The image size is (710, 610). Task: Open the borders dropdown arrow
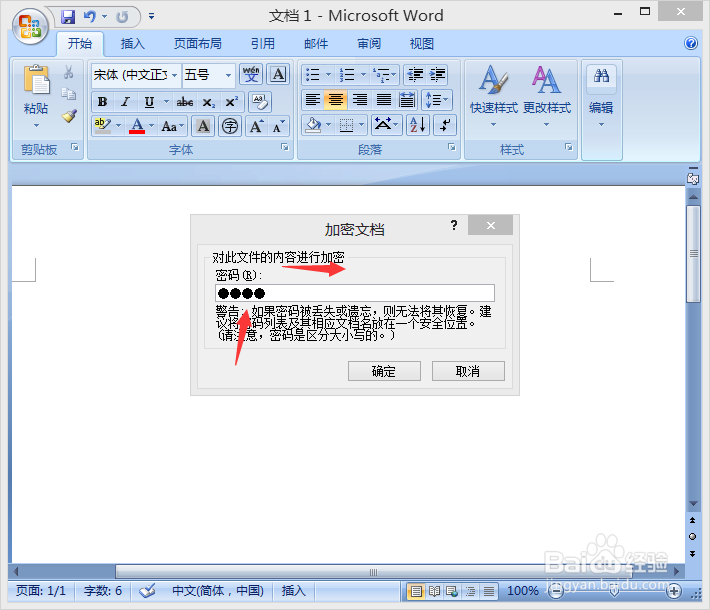click(361, 125)
